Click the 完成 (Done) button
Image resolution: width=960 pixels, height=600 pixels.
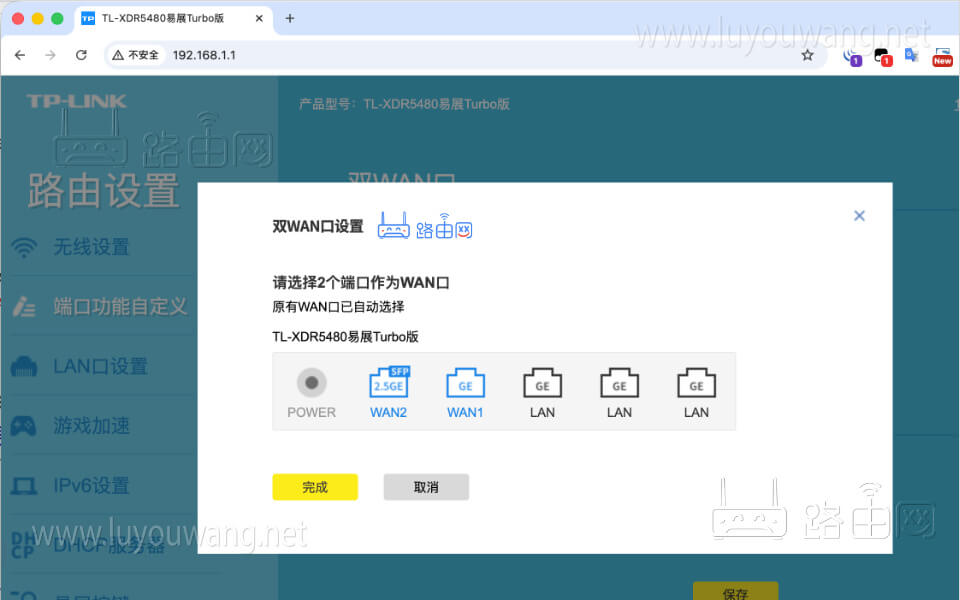tap(315, 487)
